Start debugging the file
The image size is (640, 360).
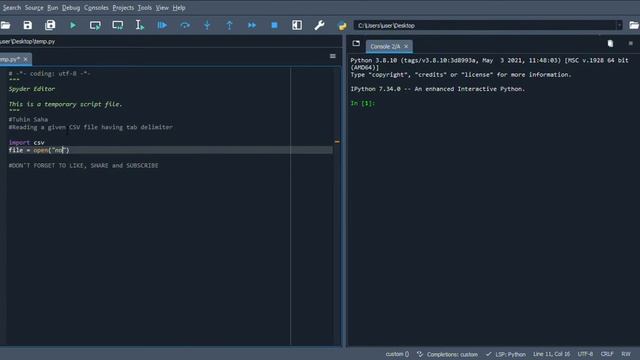[162, 25]
